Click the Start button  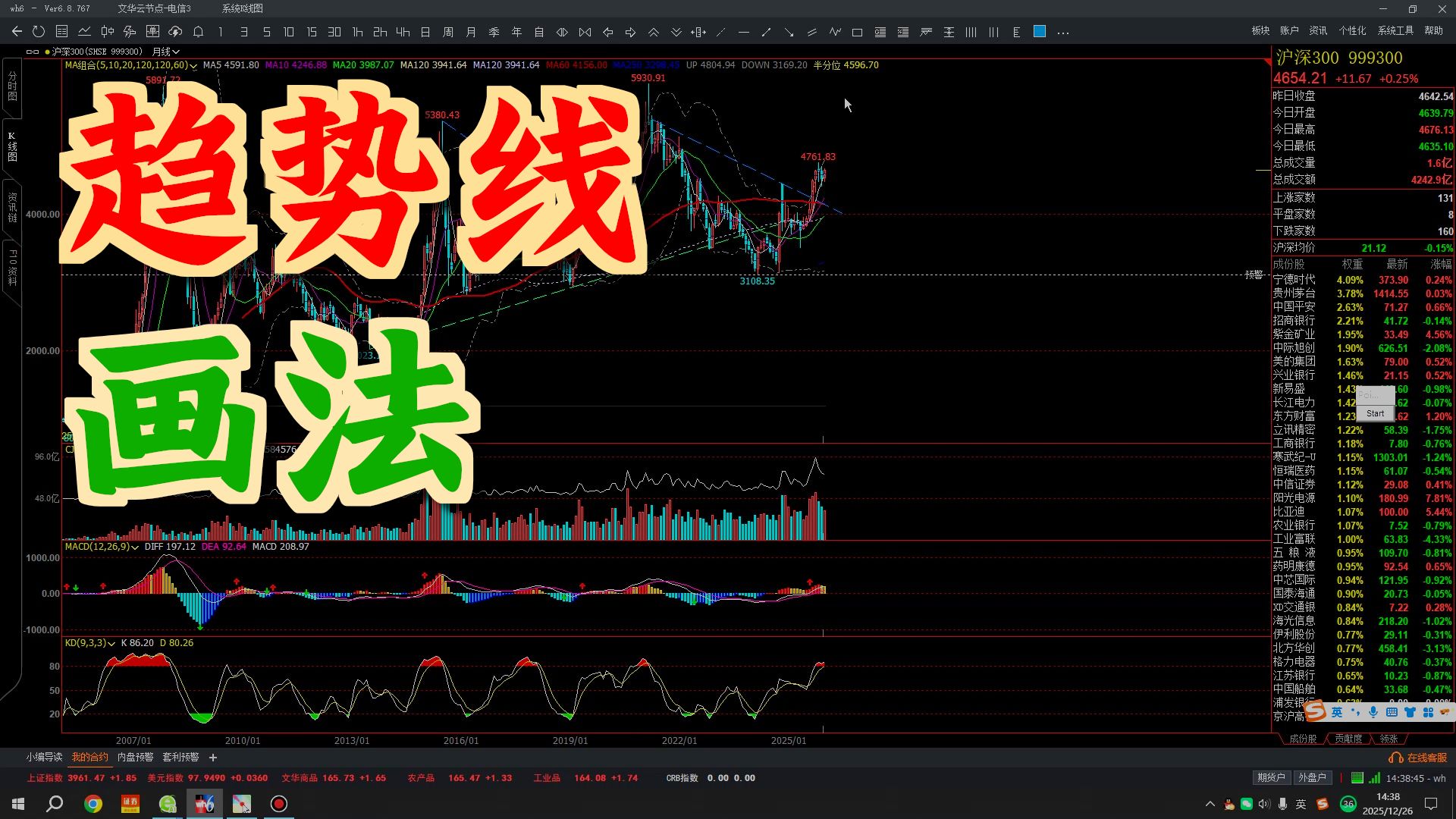pos(1375,413)
